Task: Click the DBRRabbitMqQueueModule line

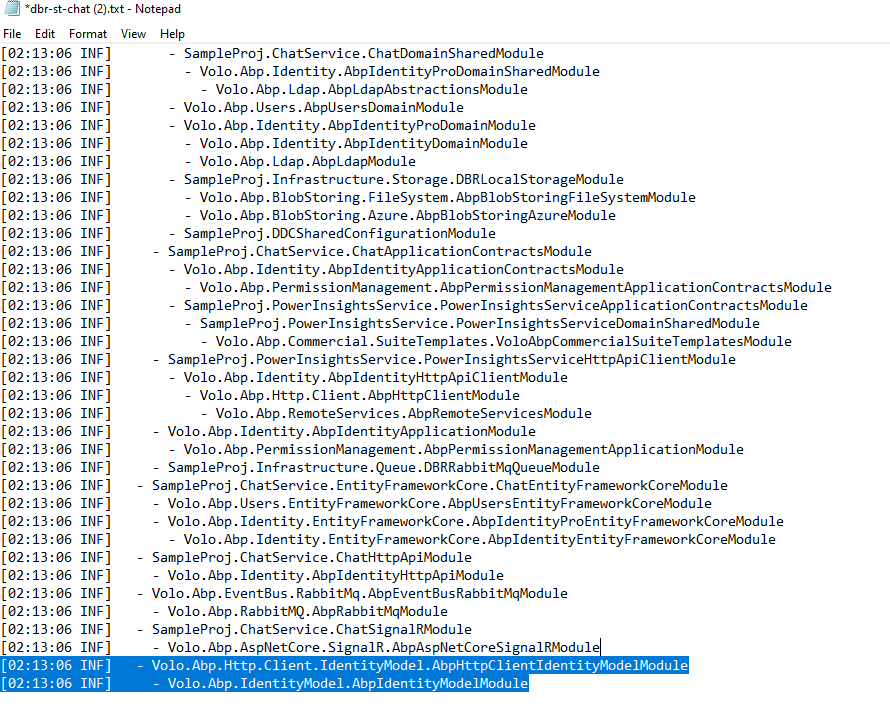Action: coord(300,468)
